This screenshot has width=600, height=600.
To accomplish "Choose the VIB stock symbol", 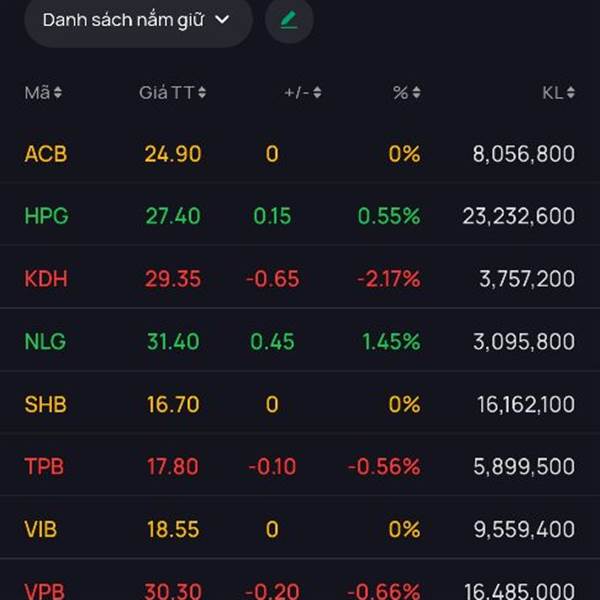I will coord(42,529).
